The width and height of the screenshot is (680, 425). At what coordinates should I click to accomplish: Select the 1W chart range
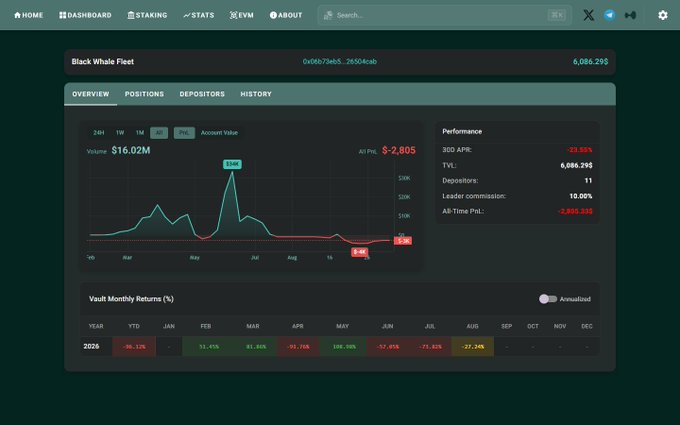pyautogui.click(x=120, y=133)
